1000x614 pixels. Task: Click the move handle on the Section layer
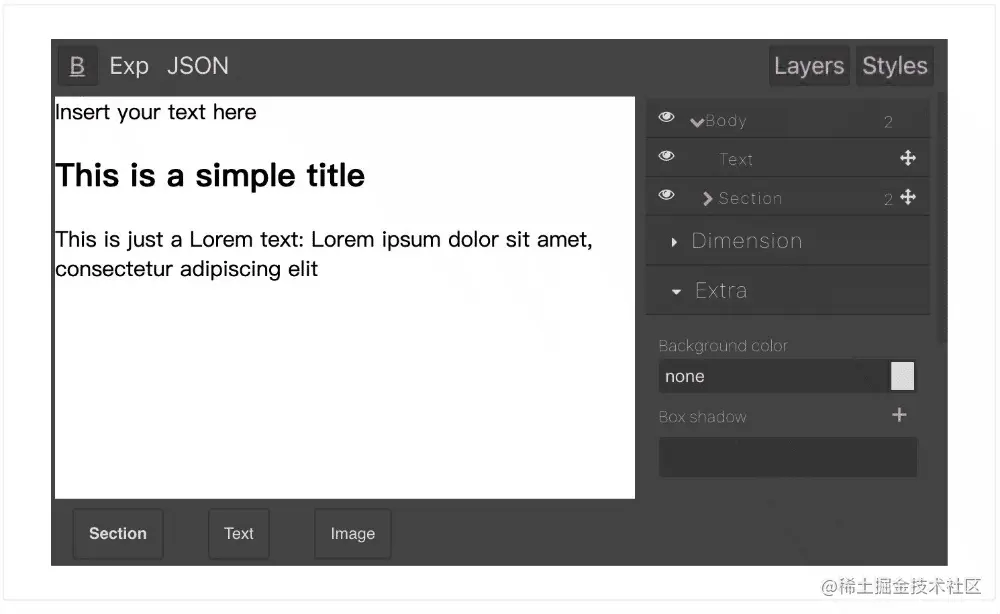[x=908, y=198]
